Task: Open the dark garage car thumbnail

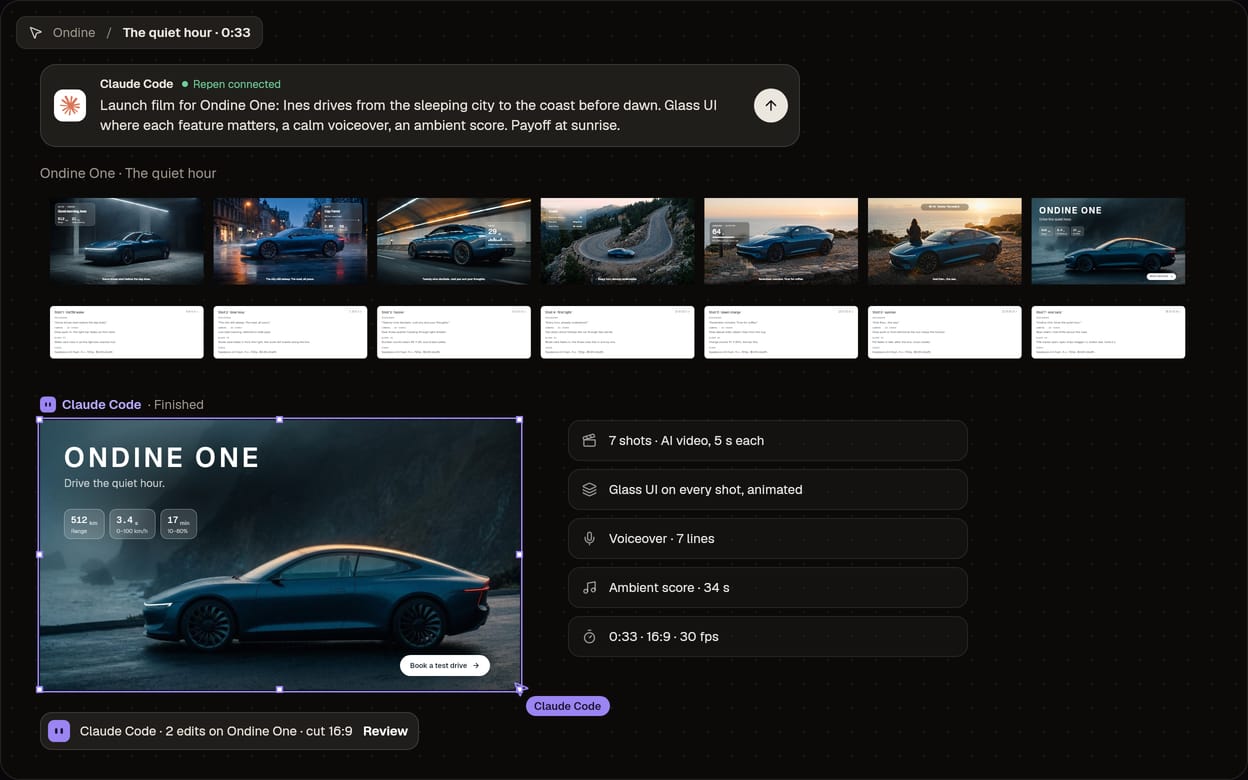Action: 127,241
